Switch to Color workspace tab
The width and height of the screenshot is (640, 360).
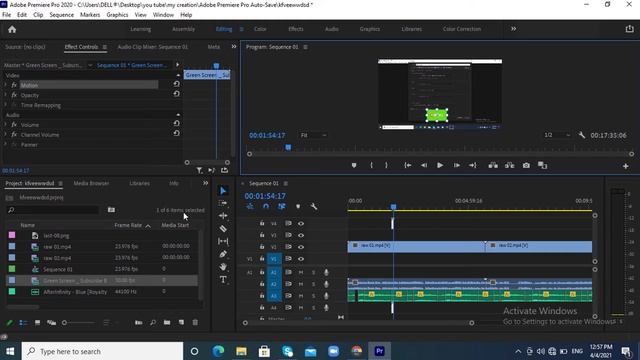260,29
